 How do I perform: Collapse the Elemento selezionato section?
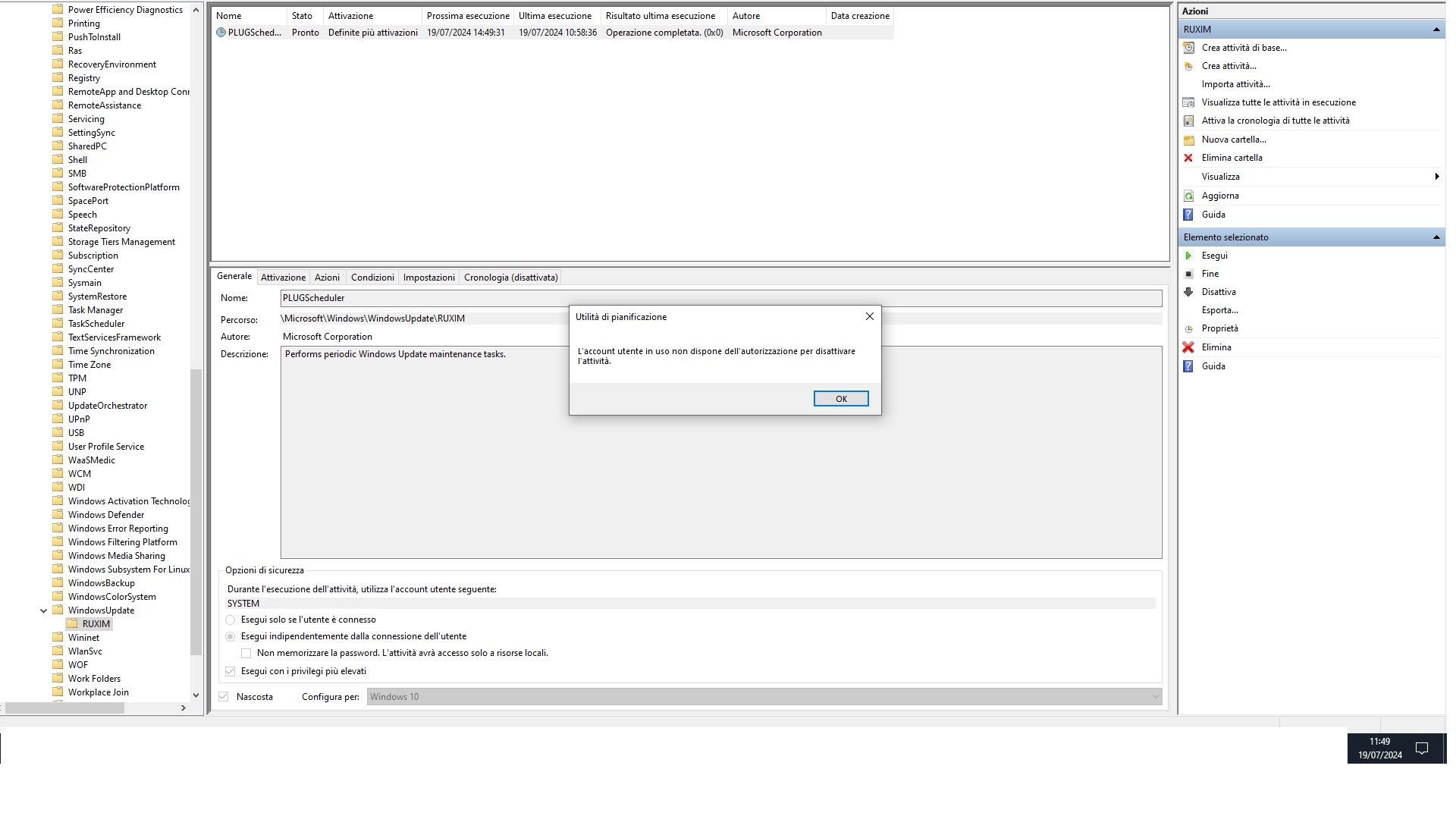click(x=1436, y=237)
